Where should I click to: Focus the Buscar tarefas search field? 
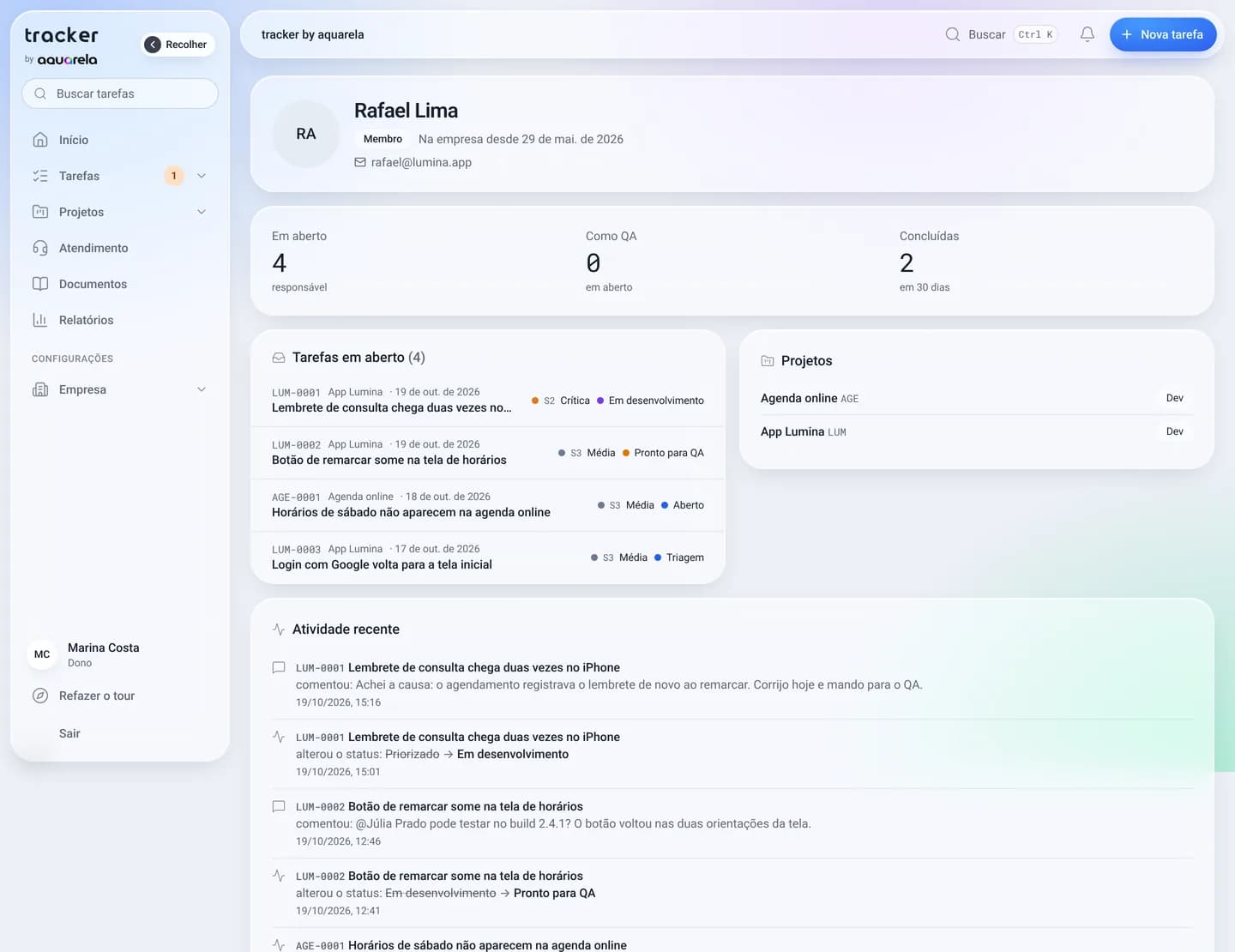pyautogui.click(x=120, y=93)
